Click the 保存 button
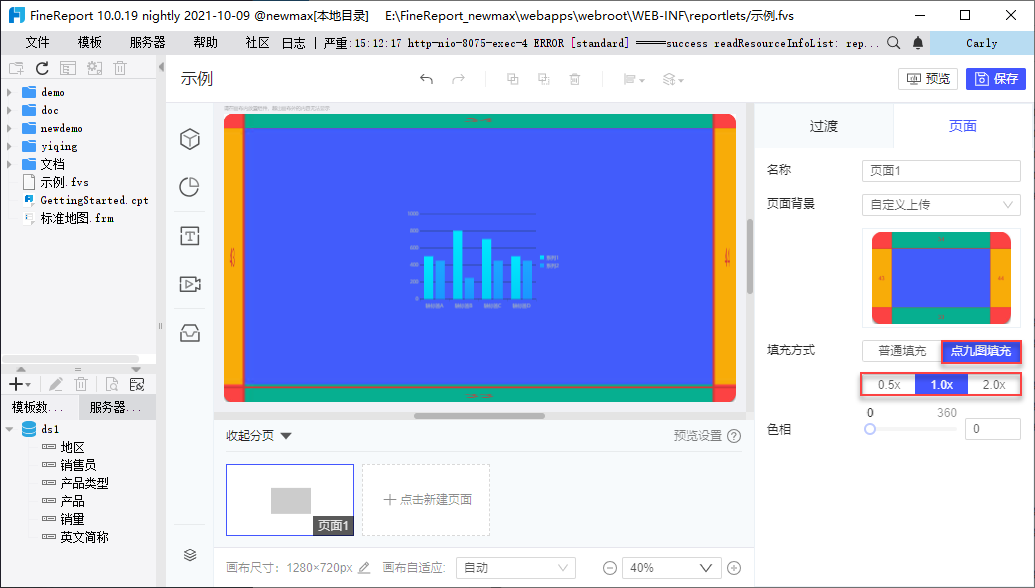Image resolution: width=1035 pixels, height=588 pixels. coord(995,79)
